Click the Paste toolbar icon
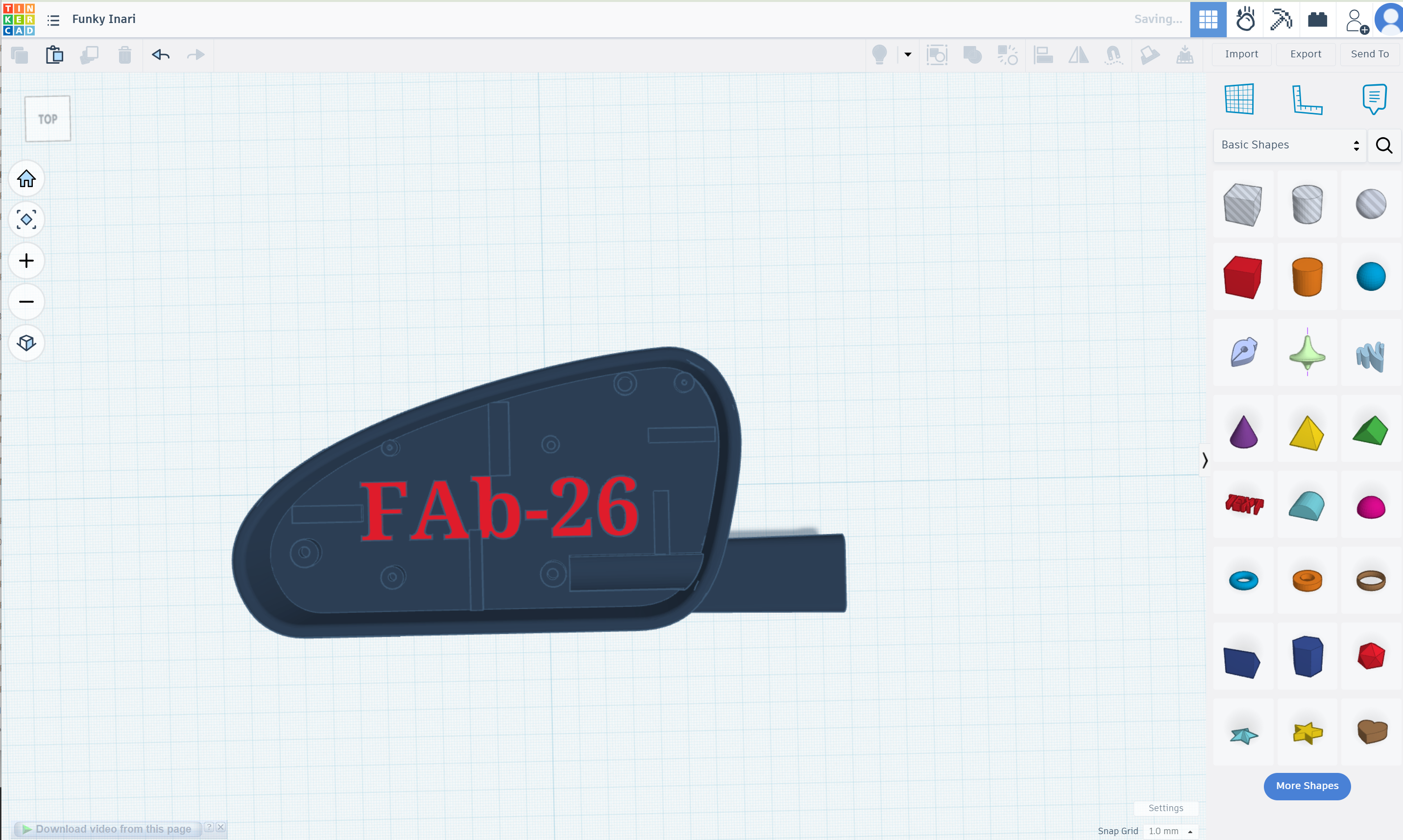The image size is (1403, 840). [55, 55]
